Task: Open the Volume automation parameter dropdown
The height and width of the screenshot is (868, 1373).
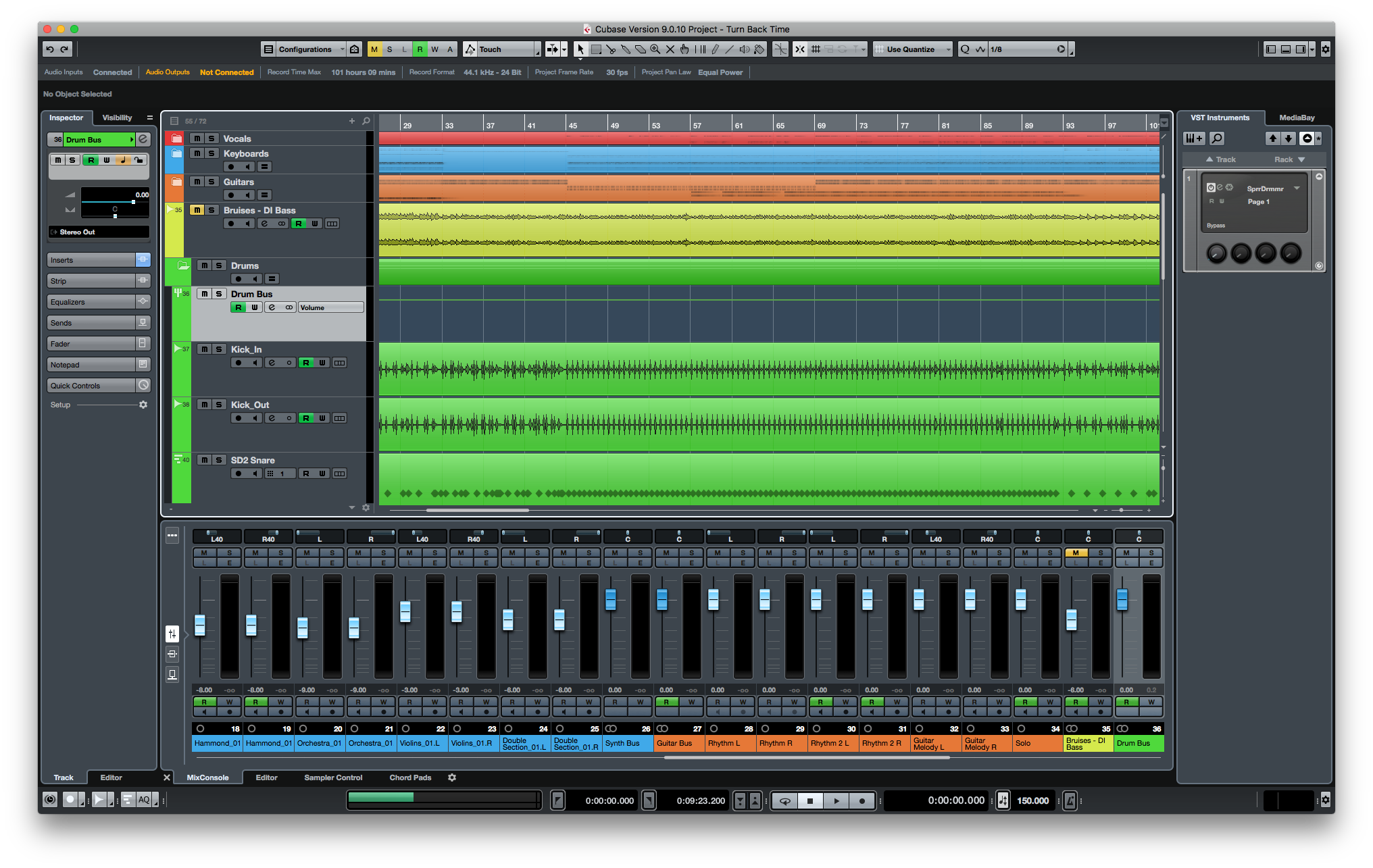Action: coord(331,307)
